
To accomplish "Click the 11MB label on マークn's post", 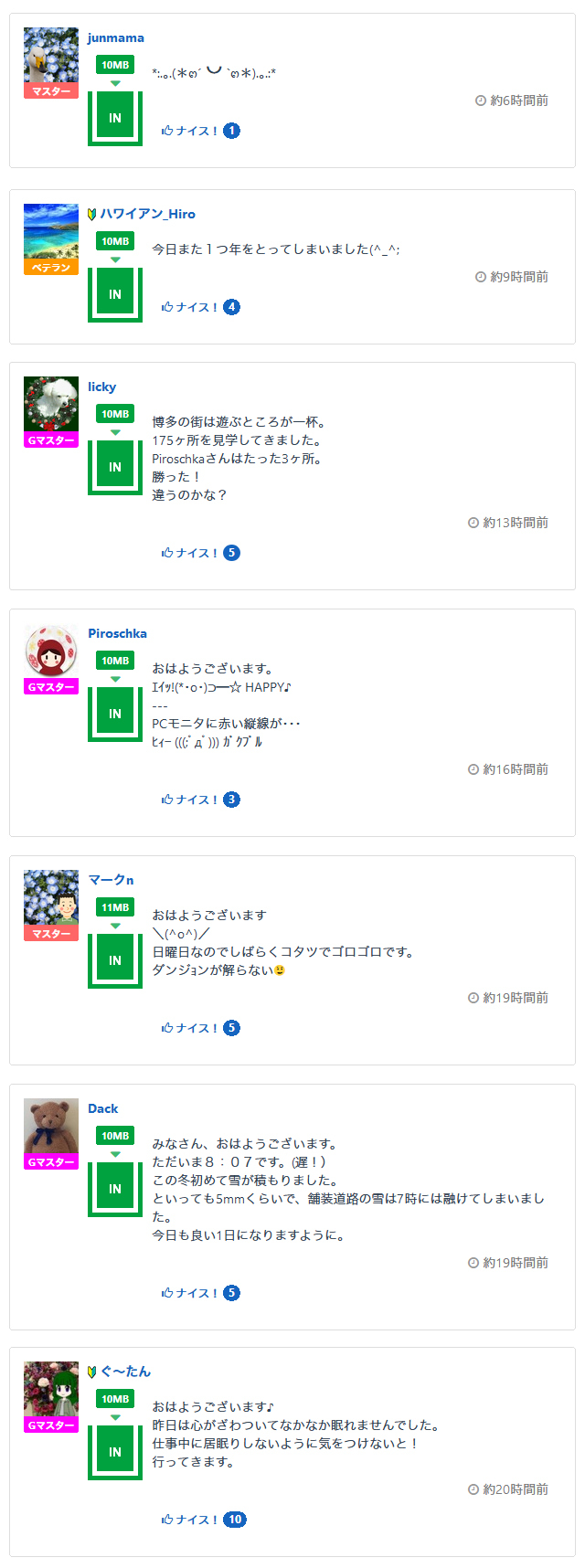I will (115, 907).
